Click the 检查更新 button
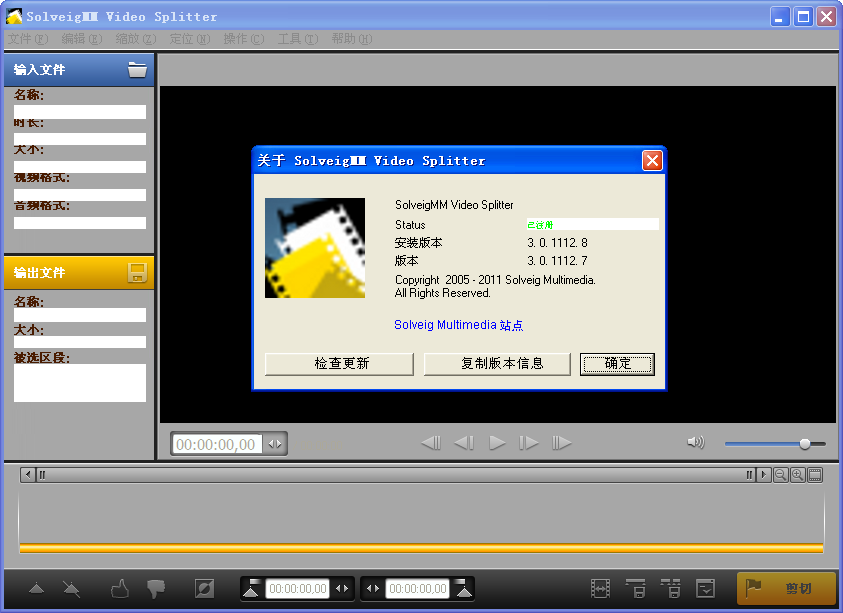843x613 pixels. (x=341, y=364)
